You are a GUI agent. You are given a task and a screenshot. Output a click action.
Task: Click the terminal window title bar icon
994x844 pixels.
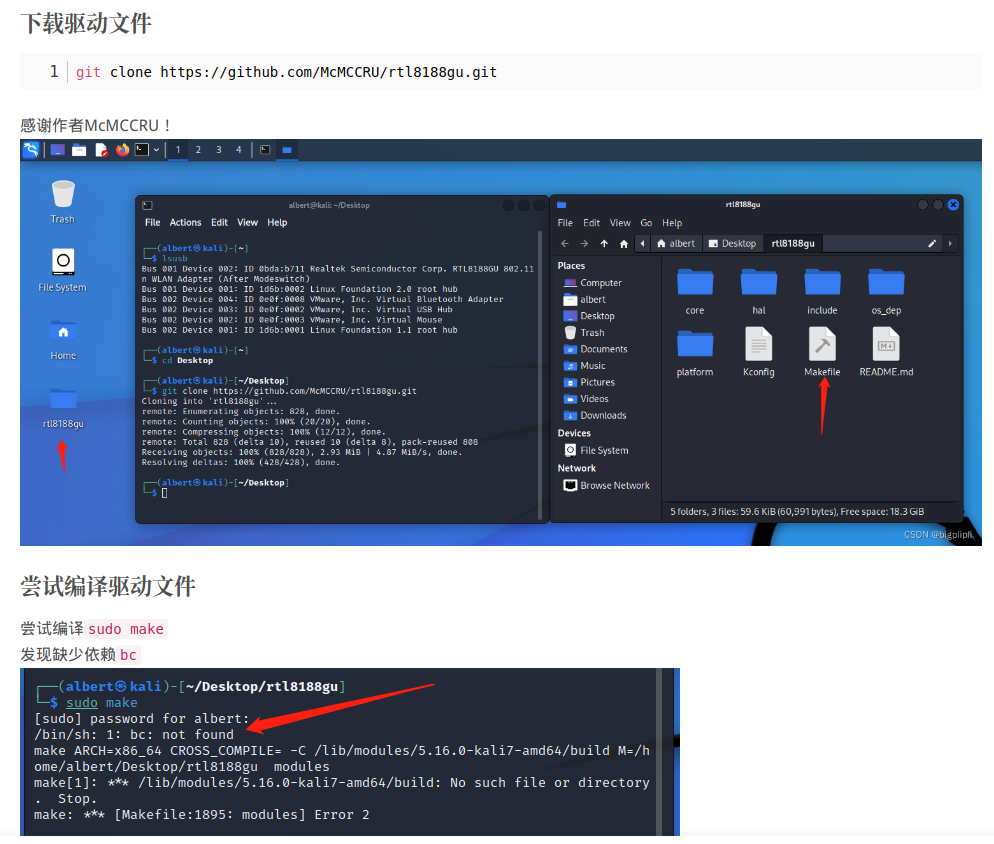[148, 205]
